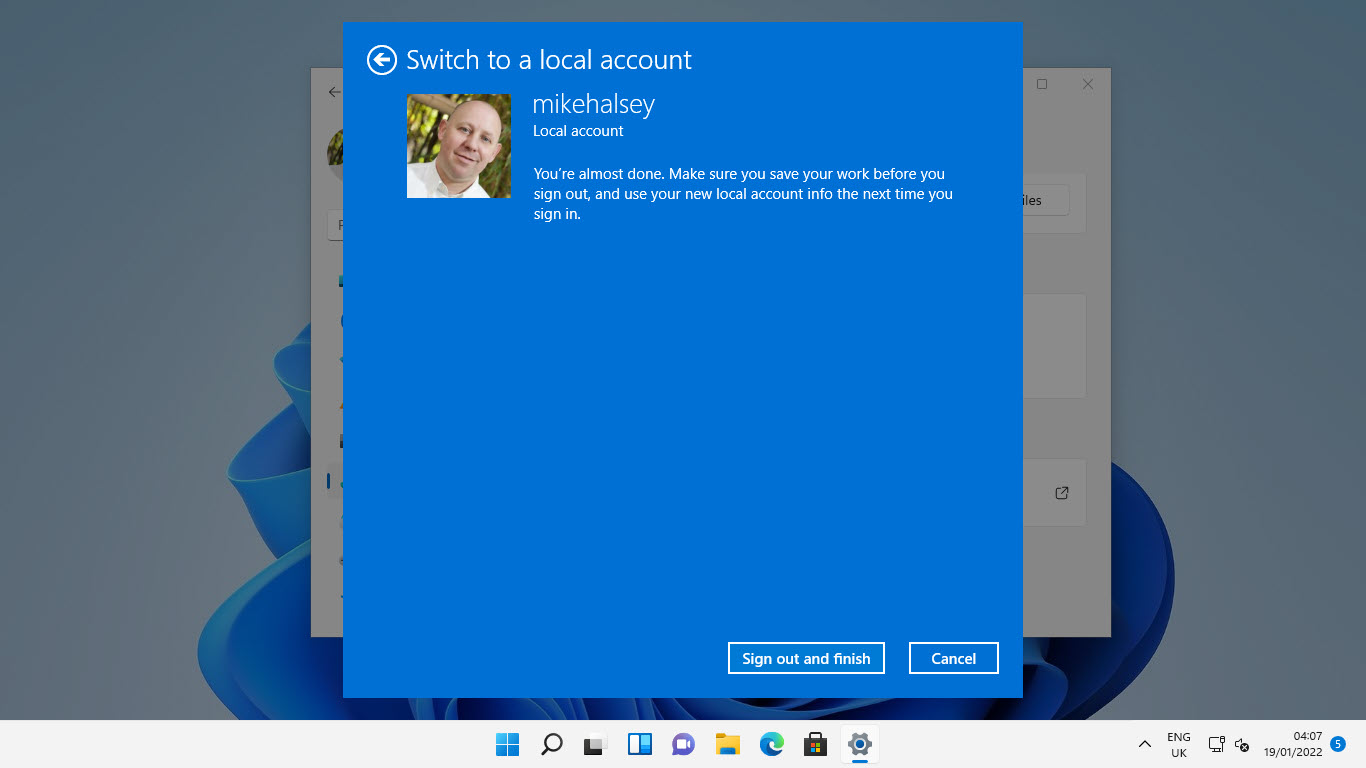Open the ENG UK language switcher
Screen dimensions: 1366x768
pyautogui.click(x=1179, y=744)
